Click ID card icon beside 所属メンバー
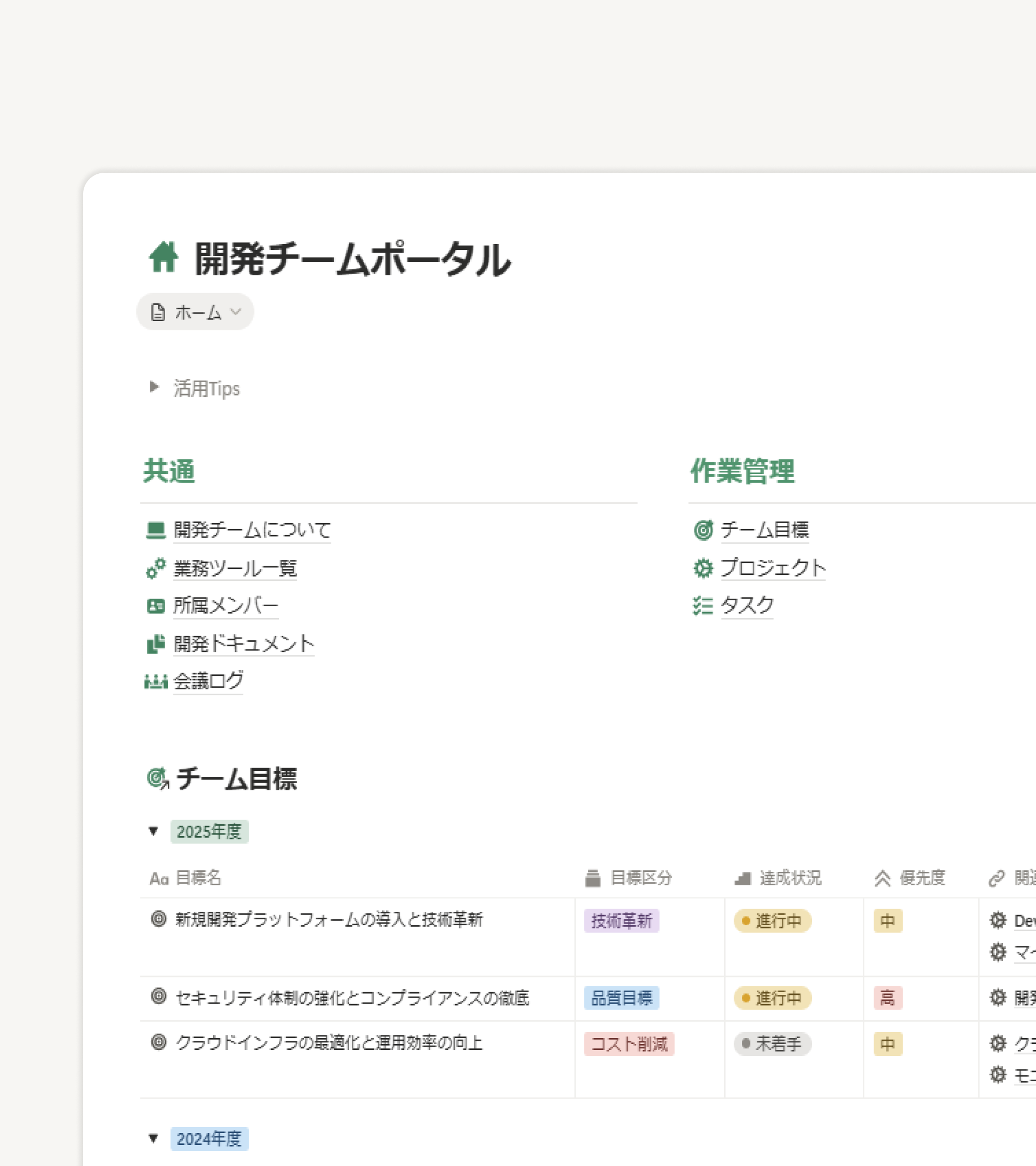 (x=155, y=606)
